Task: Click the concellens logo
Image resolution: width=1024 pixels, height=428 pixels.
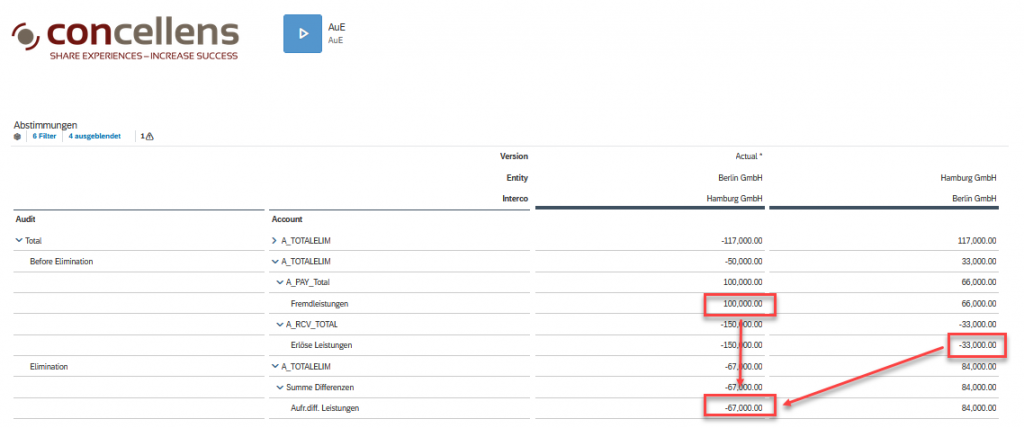Action: (x=125, y=35)
